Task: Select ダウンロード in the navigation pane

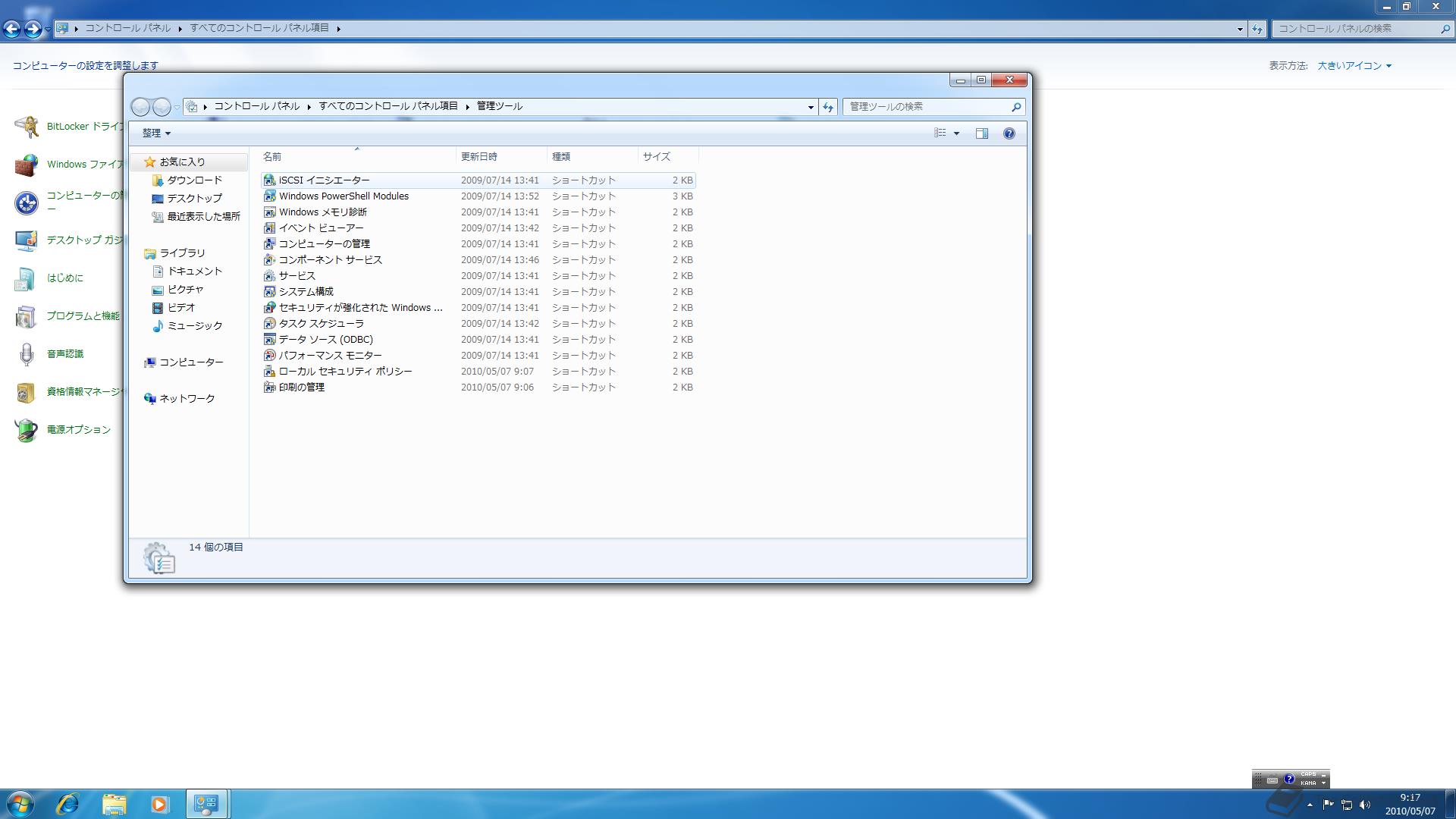Action: (194, 180)
